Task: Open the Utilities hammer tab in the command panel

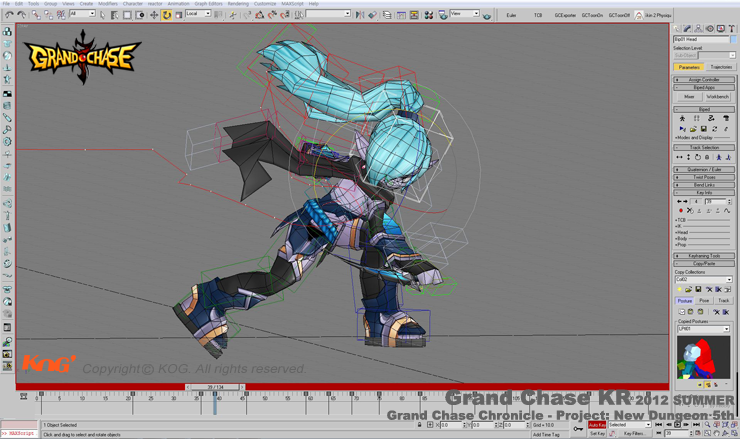Action: [x=731, y=29]
